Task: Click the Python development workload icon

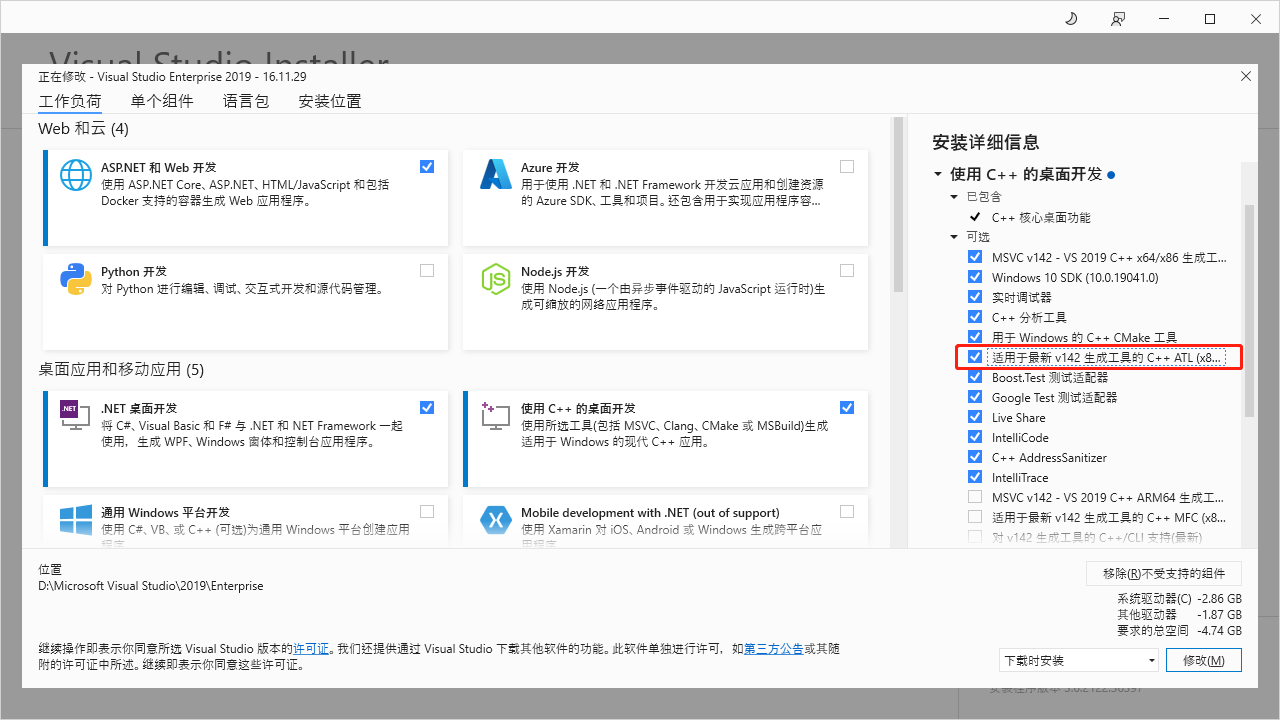Action: [x=76, y=279]
